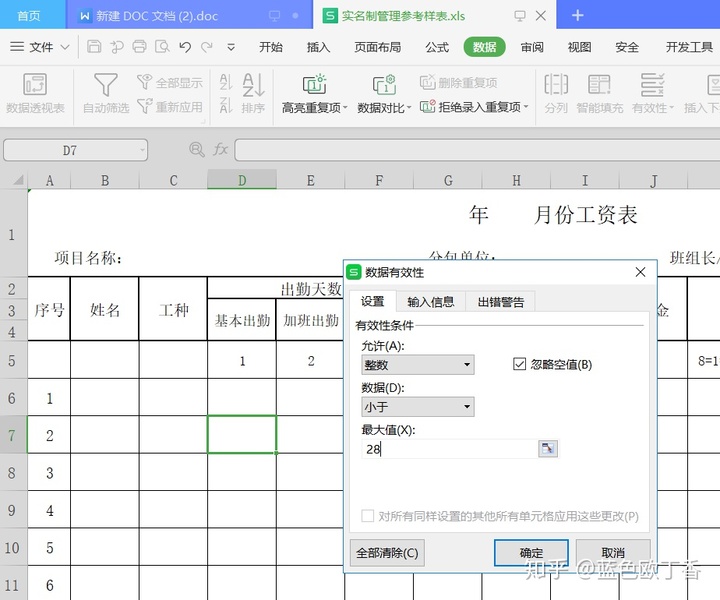Expand the 文件 menu arrow
This screenshot has width=720, height=600.
click(x=65, y=47)
